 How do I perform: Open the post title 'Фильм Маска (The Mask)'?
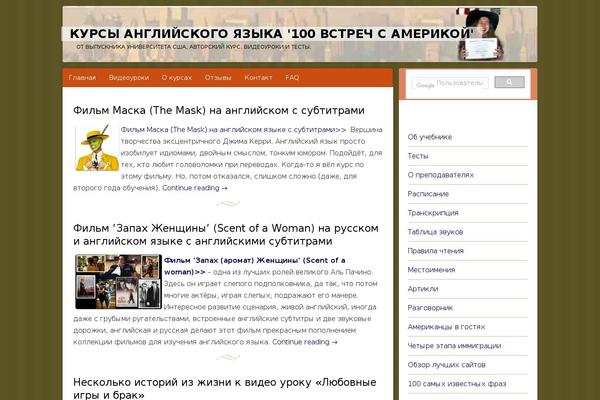tap(218, 111)
